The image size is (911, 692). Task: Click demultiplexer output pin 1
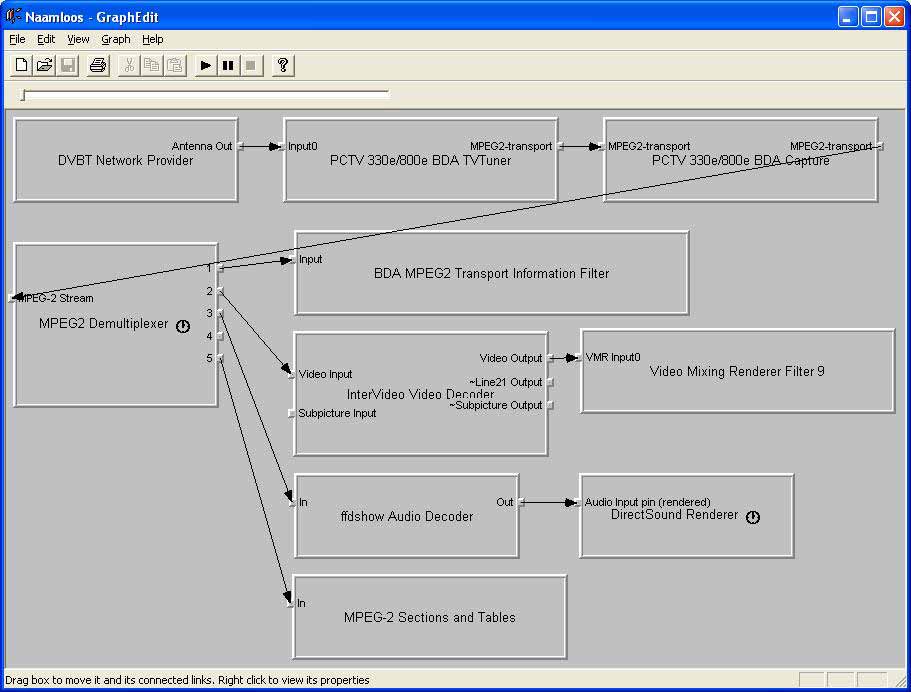click(x=220, y=268)
